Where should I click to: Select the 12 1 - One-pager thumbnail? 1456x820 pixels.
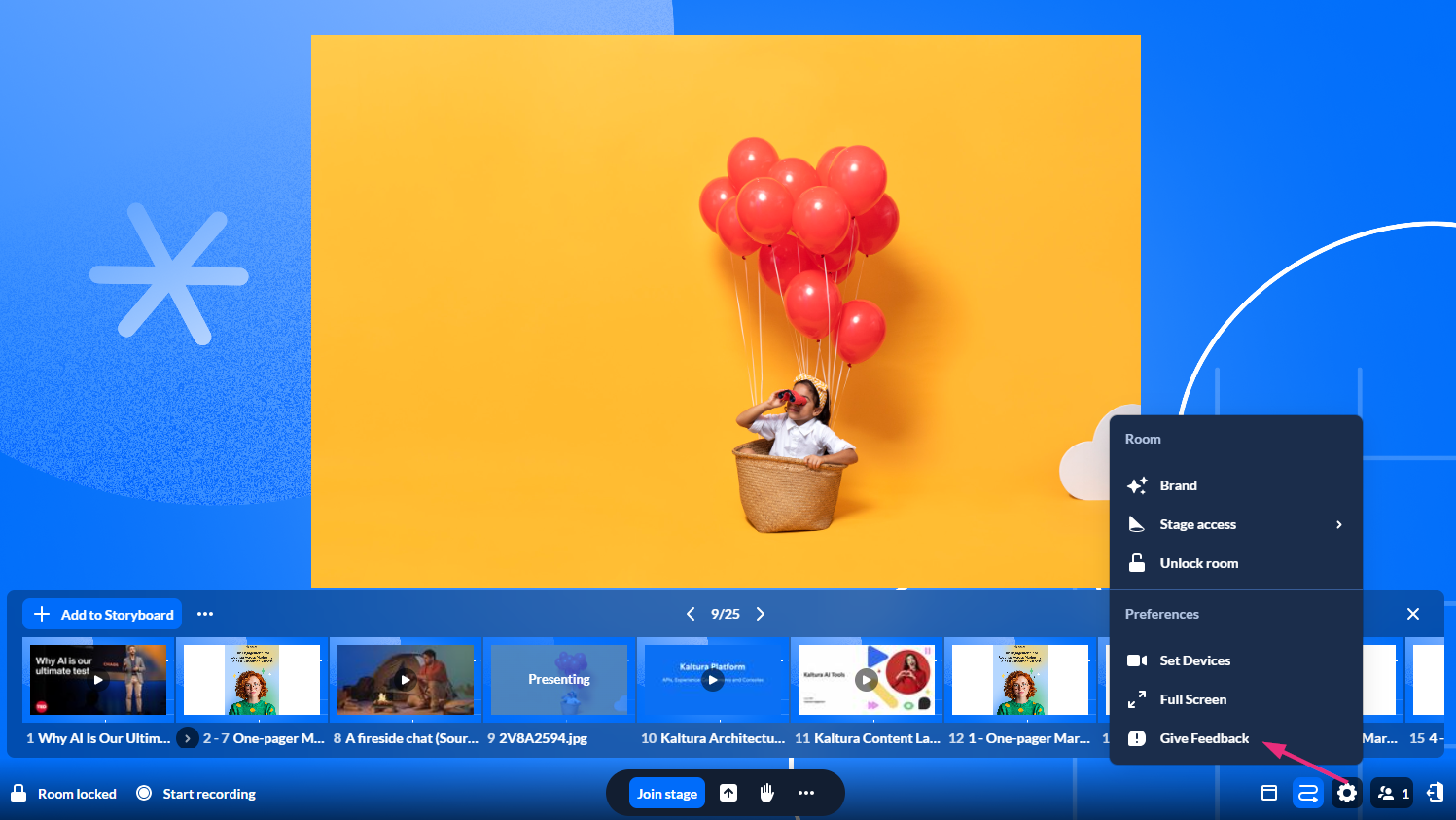click(1020, 680)
